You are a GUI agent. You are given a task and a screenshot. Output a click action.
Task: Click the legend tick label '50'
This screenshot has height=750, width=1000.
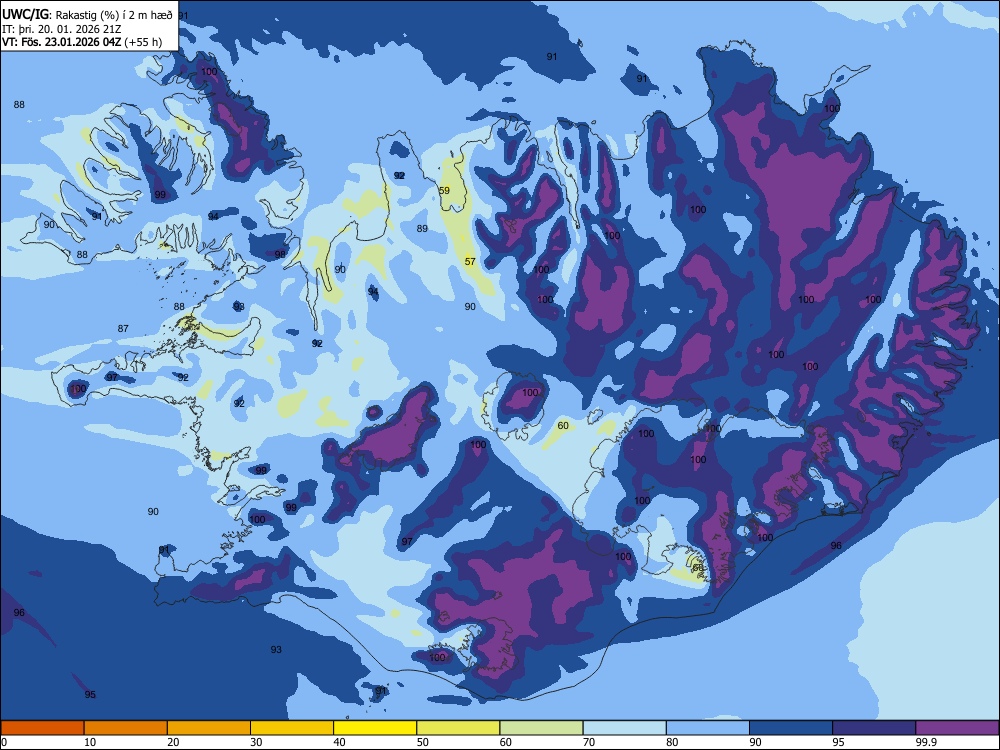pyautogui.click(x=423, y=742)
